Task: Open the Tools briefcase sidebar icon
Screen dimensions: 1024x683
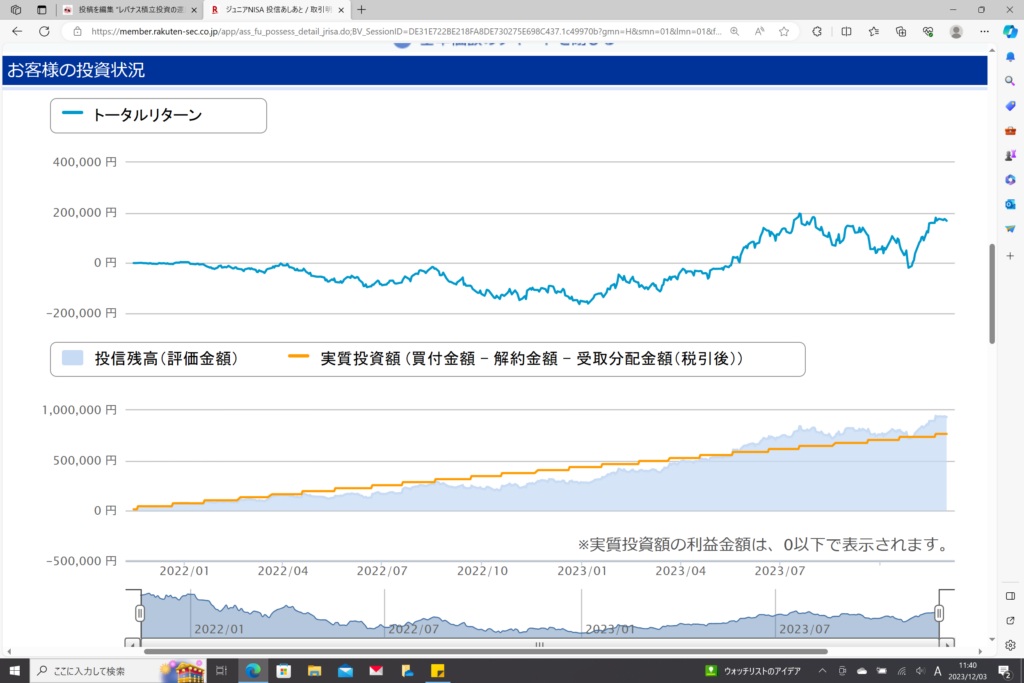Action: pos(1010,130)
